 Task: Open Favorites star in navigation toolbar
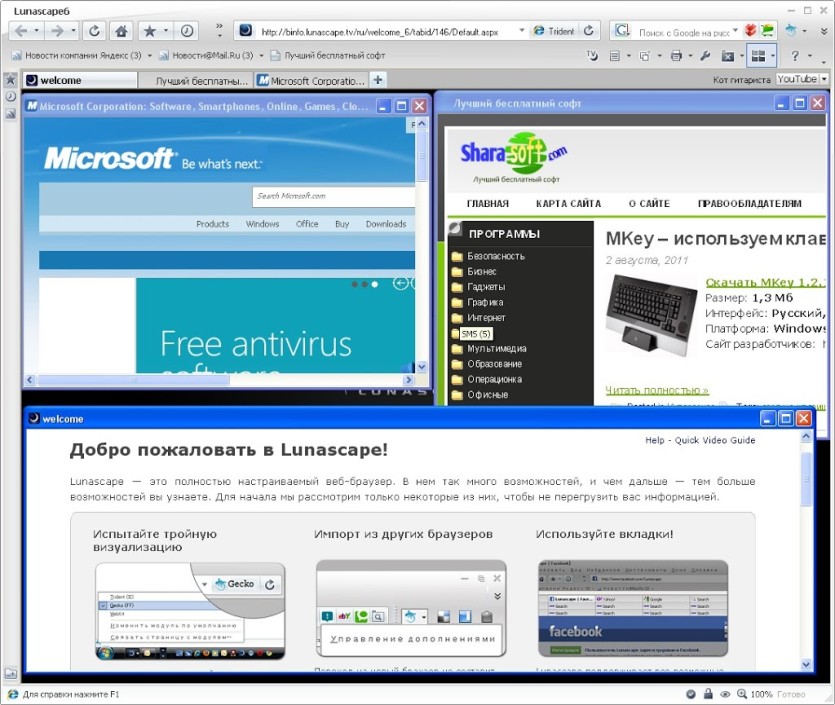click(150, 31)
